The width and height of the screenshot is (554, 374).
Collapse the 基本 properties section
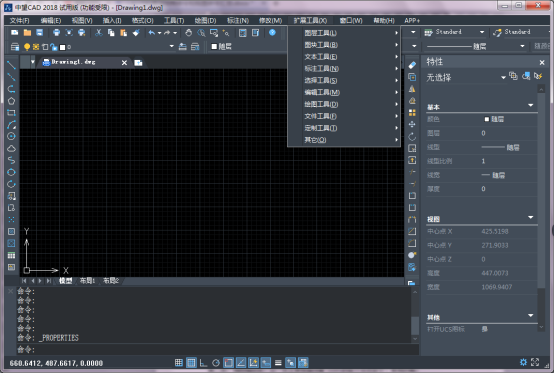coord(530,105)
